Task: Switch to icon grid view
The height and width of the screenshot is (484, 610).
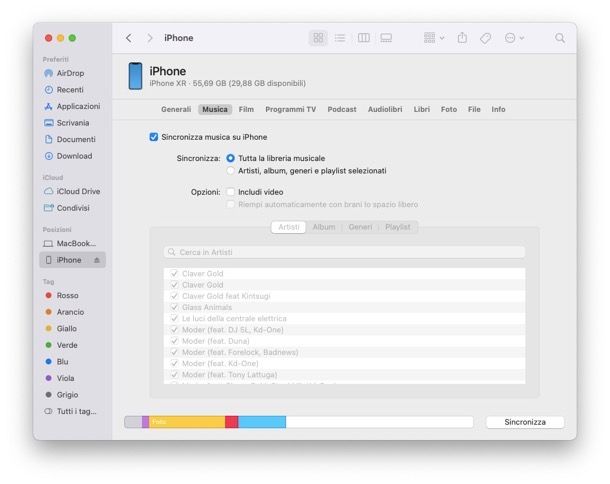Action: pos(318,38)
